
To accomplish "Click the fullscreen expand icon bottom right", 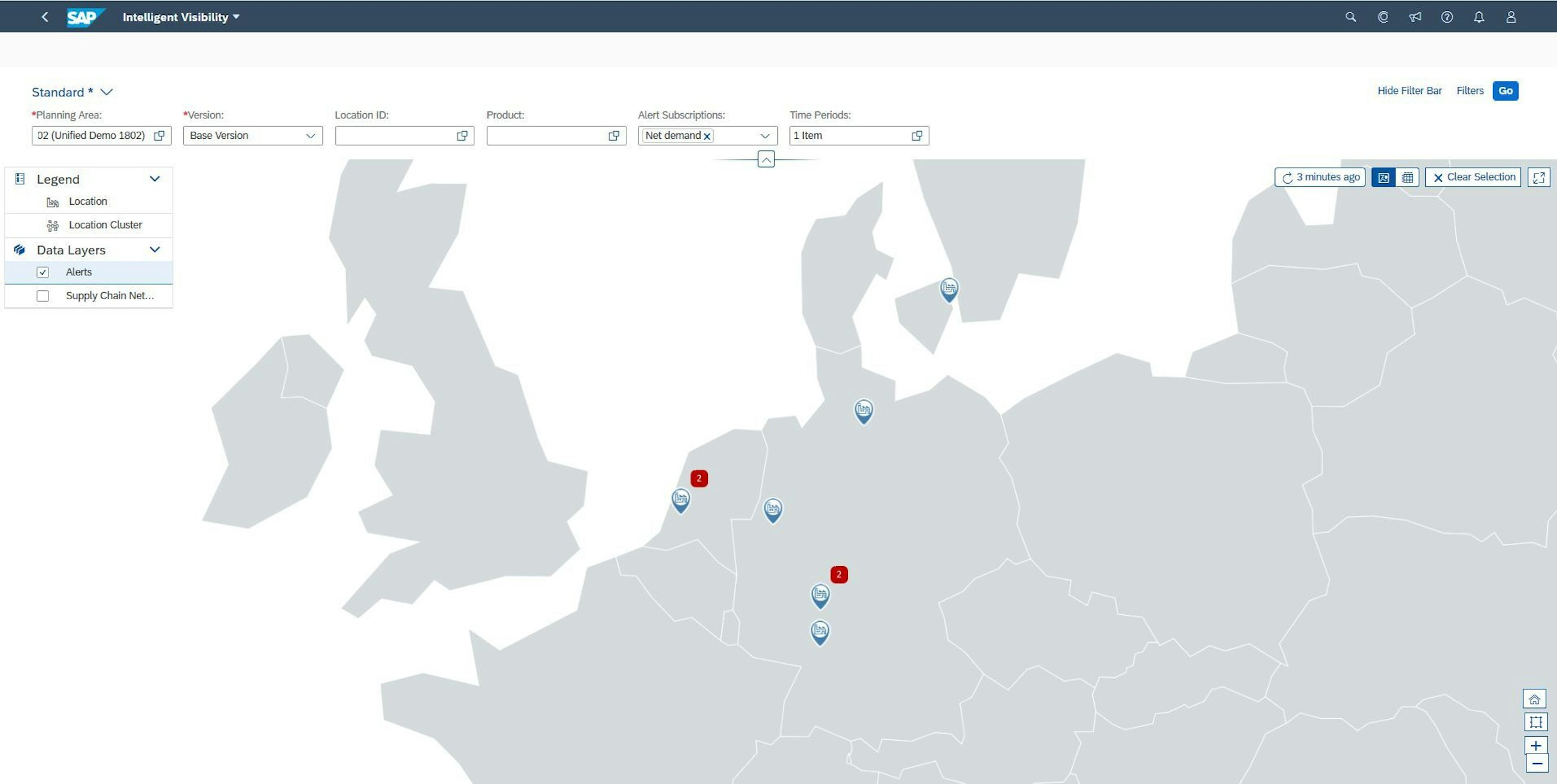I will 1540,177.
